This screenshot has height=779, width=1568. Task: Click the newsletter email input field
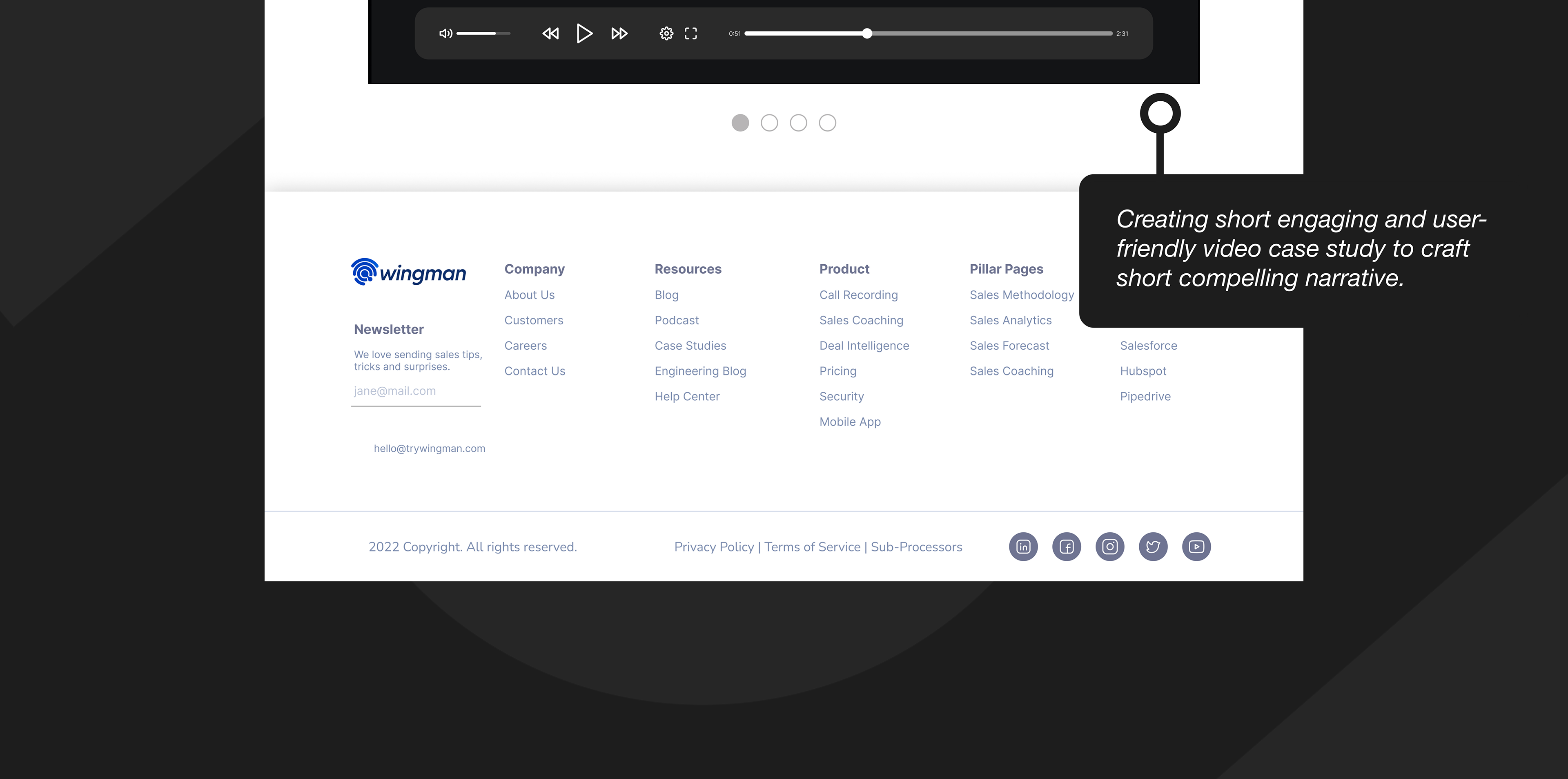click(x=416, y=392)
